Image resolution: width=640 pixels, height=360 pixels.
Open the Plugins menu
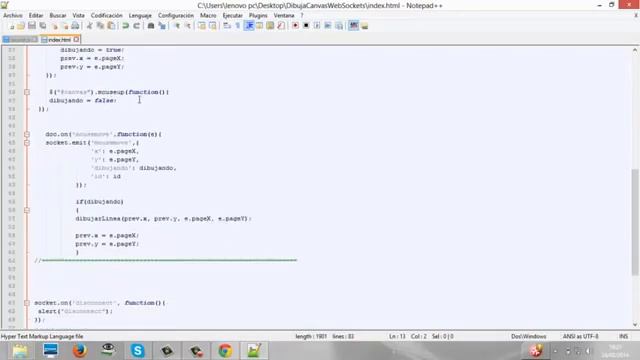tap(258, 16)
